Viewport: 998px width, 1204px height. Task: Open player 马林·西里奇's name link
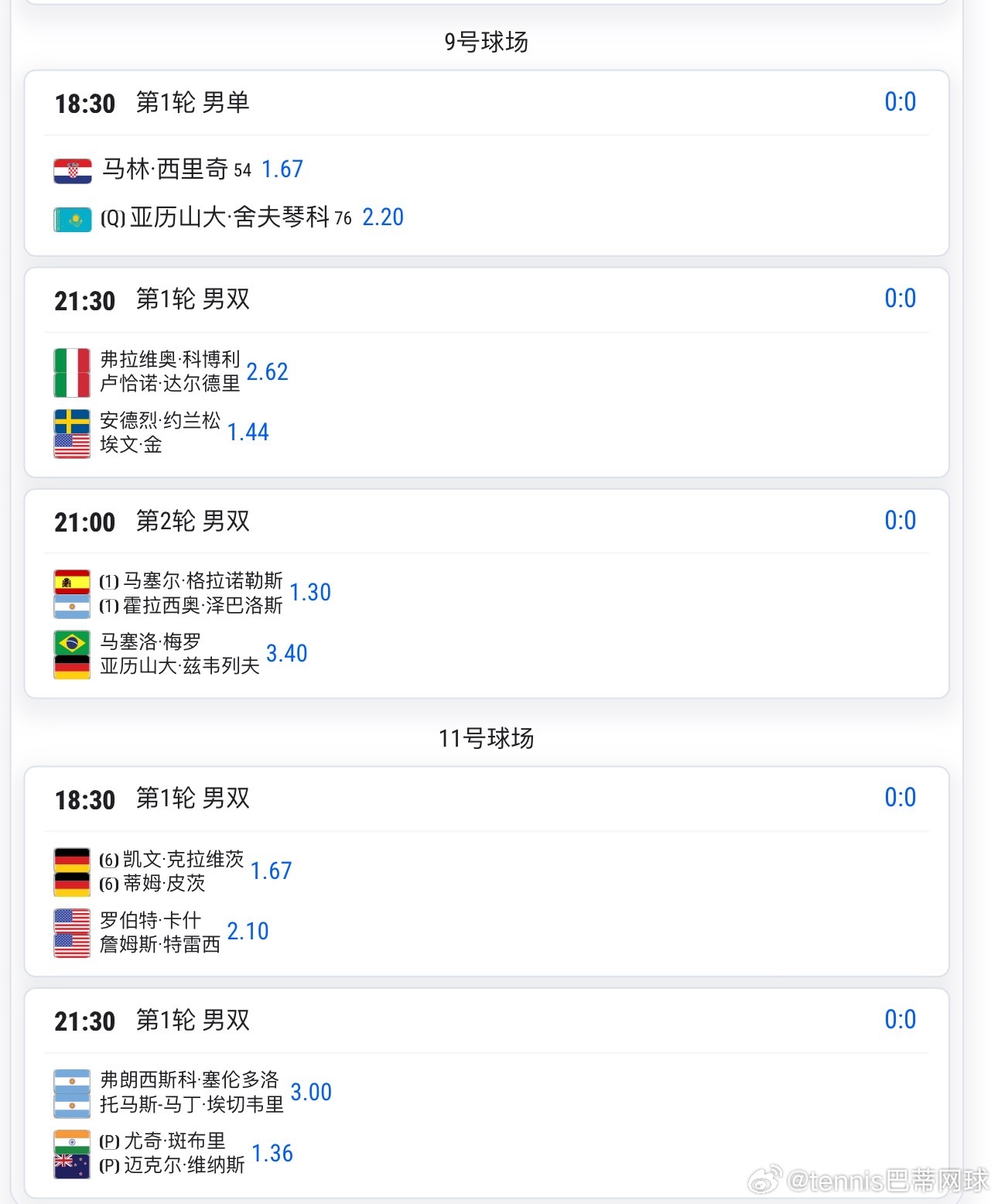[x=165, y=169]
